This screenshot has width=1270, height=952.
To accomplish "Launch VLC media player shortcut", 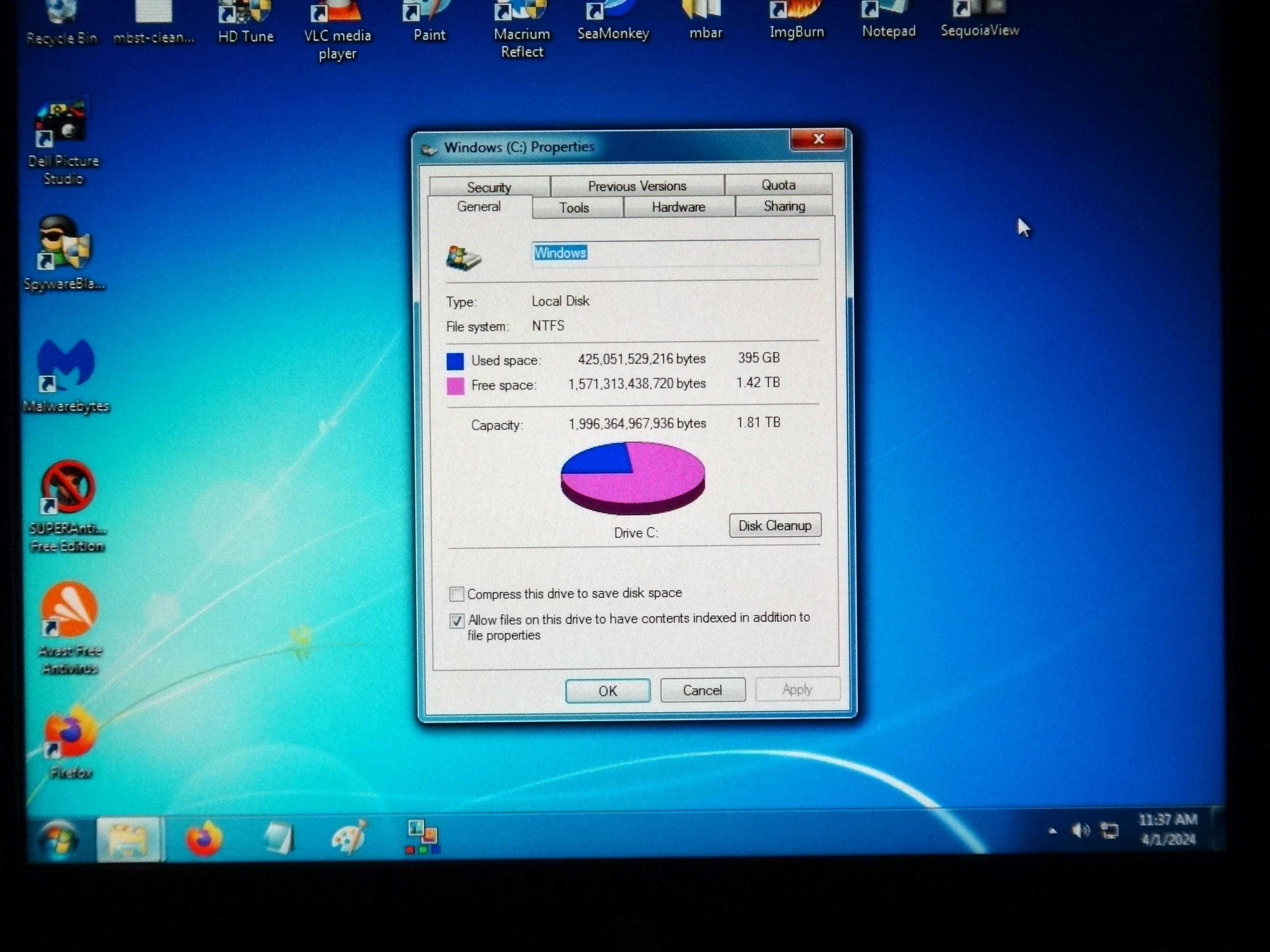I will coord(338,30).
